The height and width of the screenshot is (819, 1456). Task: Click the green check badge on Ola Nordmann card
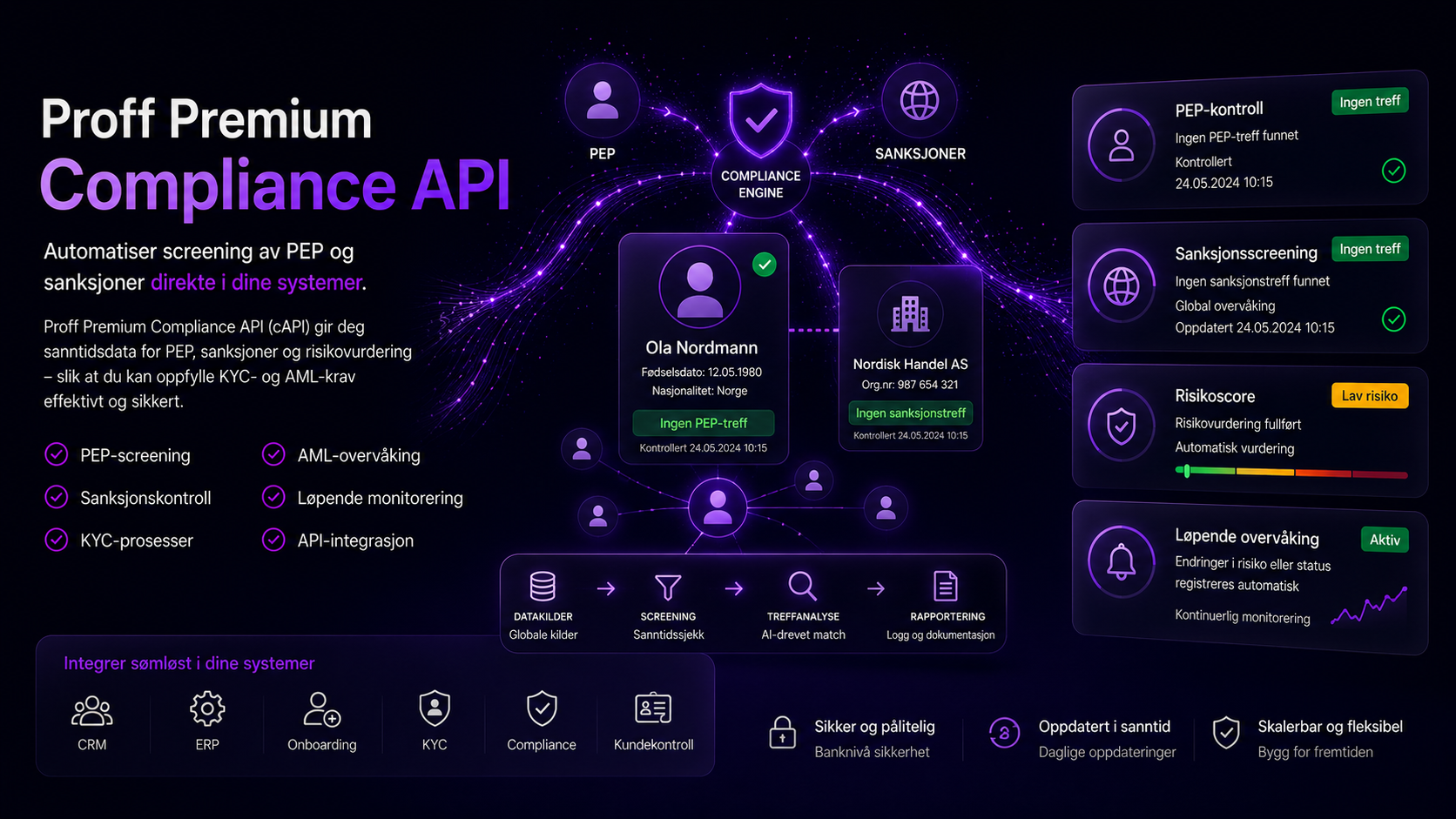[x=765, y=264]
